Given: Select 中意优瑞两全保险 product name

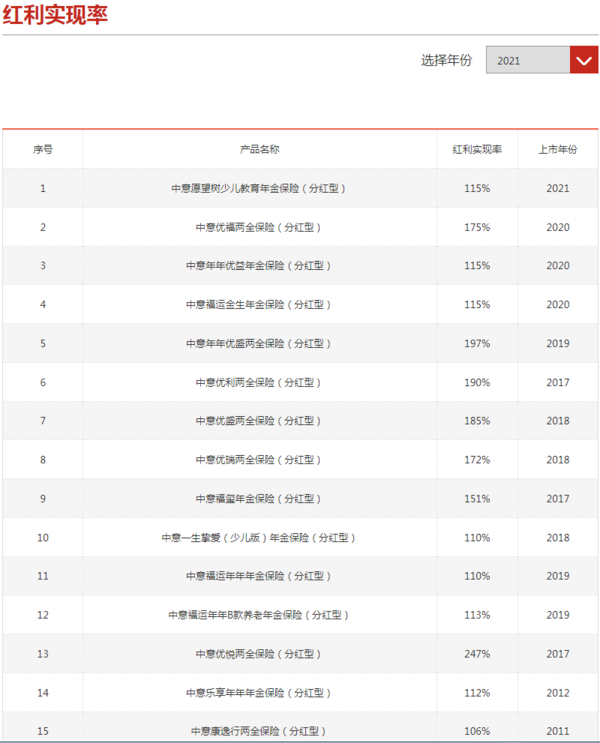Looking at the screenshot, I should coord(259,460).
